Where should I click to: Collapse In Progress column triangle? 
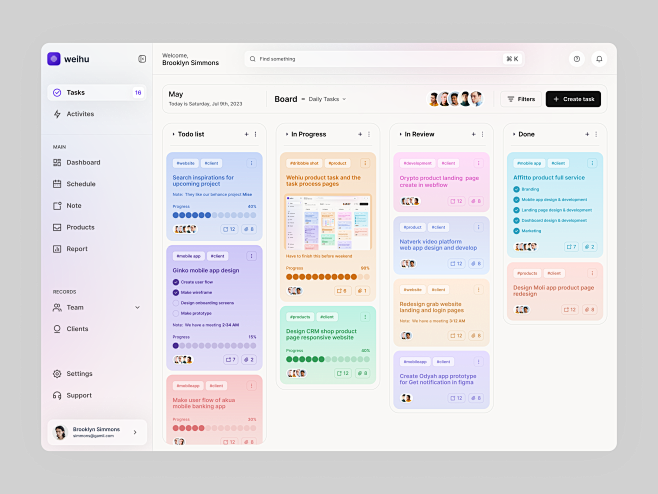click(287, 134)
